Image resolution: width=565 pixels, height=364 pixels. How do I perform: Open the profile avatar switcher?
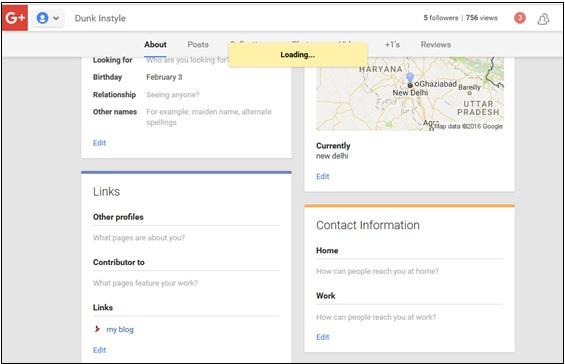[x=43, y=18]
